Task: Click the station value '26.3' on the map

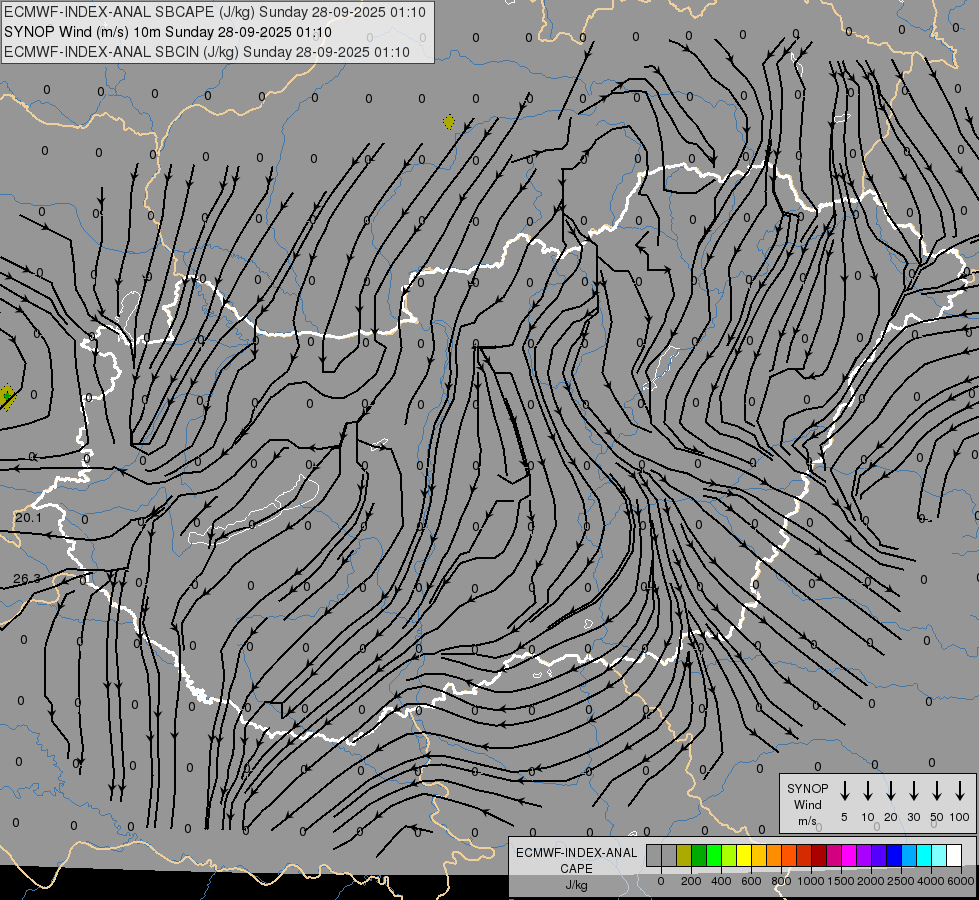Action: pyautogui.click(x=27, y=579)
